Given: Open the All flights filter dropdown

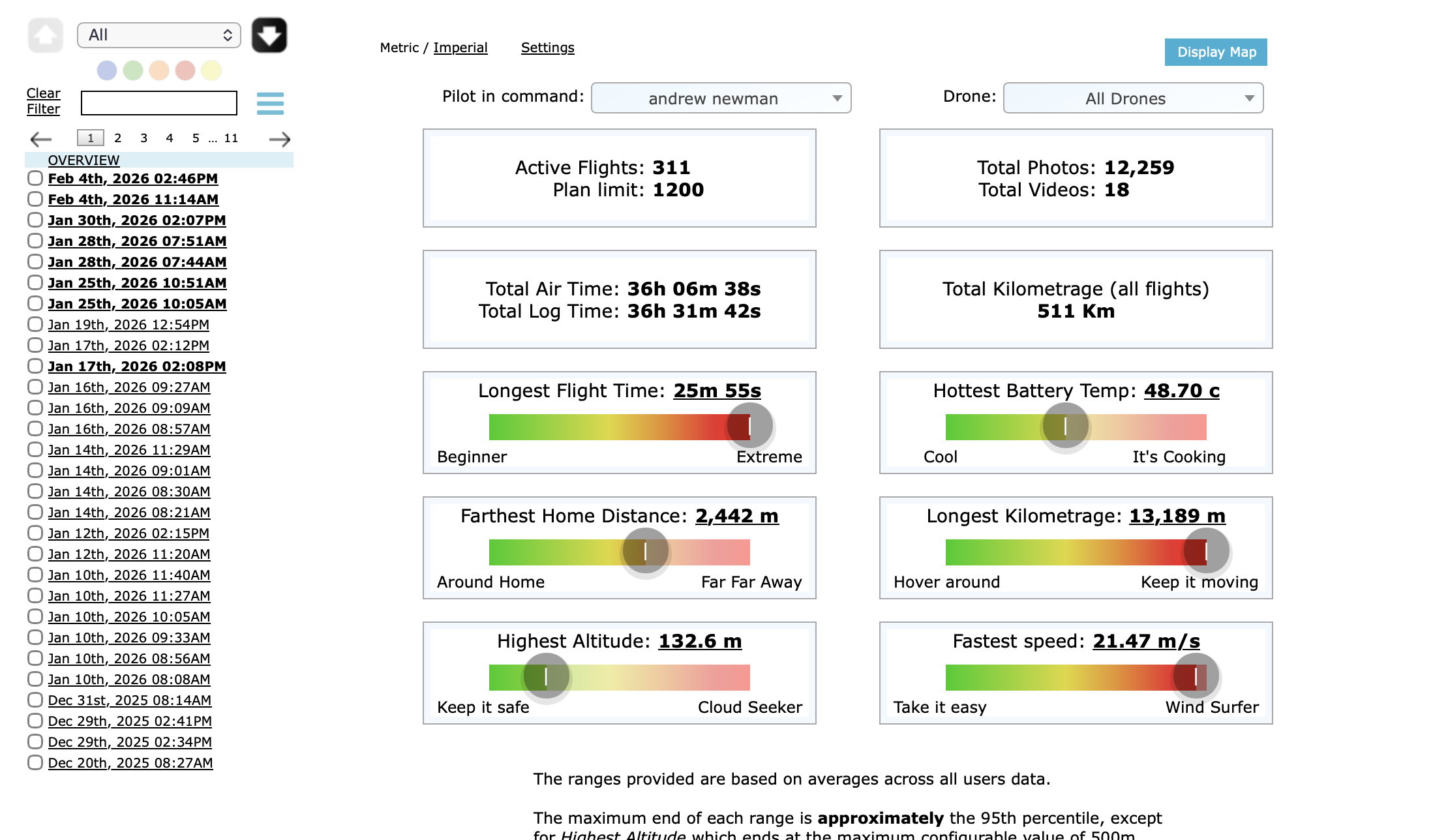Looking at the screenshot, I should (159, 35).
